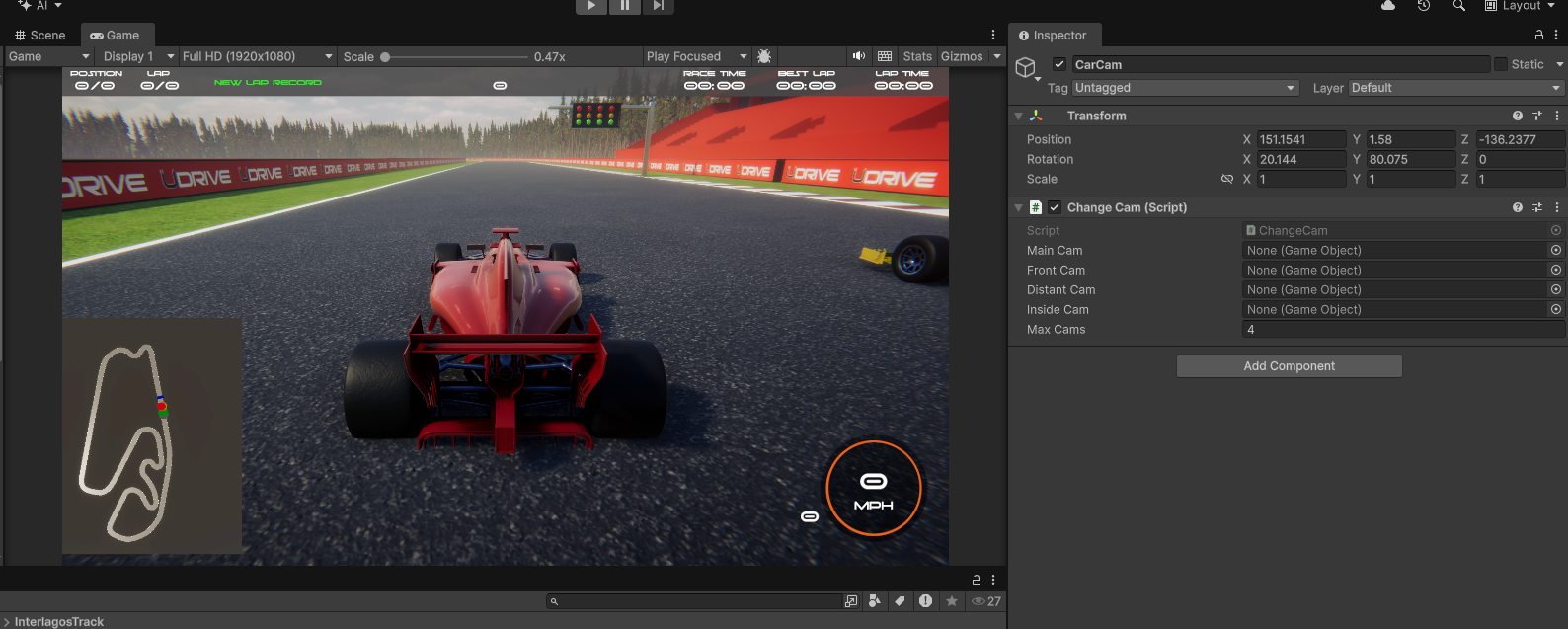Toggle the Inspector lock icon
The height and width of the screenshot is (629, 1568).
click(x=1538, y=36)
